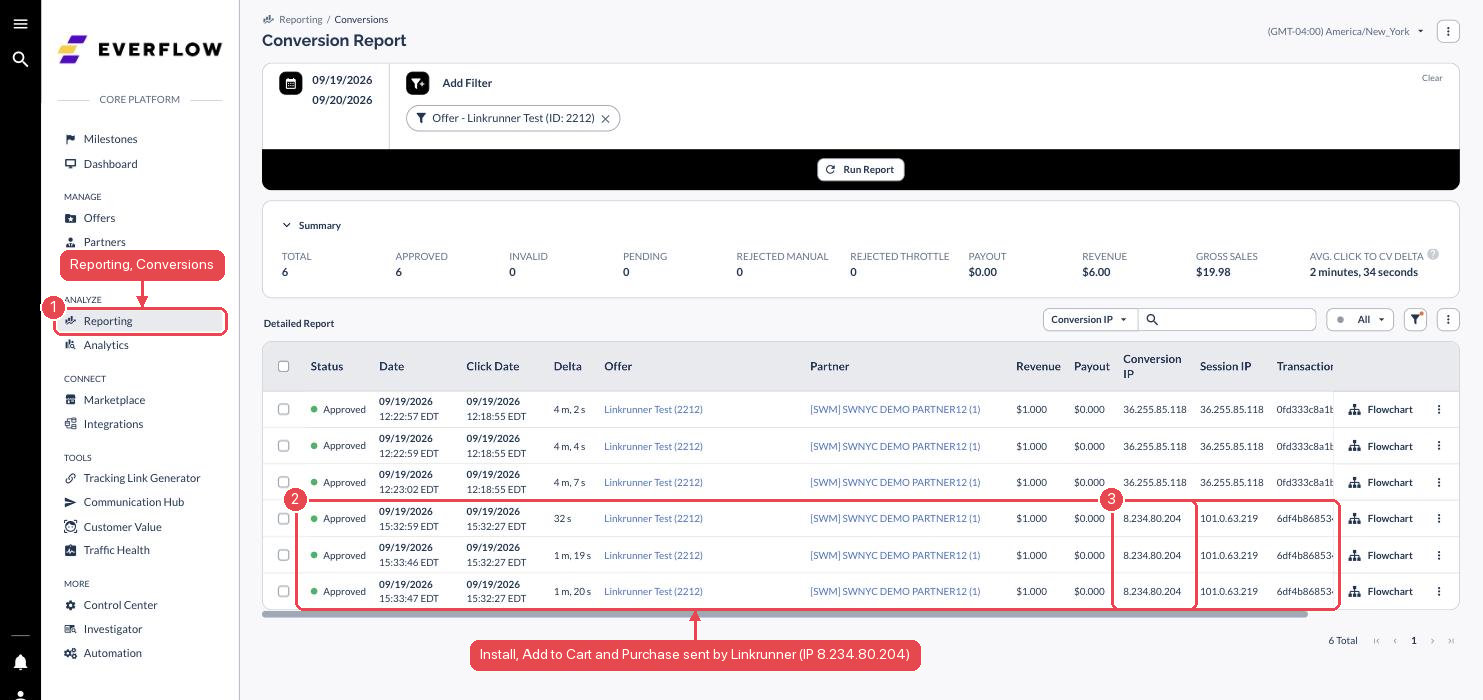The height and width of the screenshot is (700, 1483).
Task: Open Communication Hub in the sidebar
Action: (133, 502)
